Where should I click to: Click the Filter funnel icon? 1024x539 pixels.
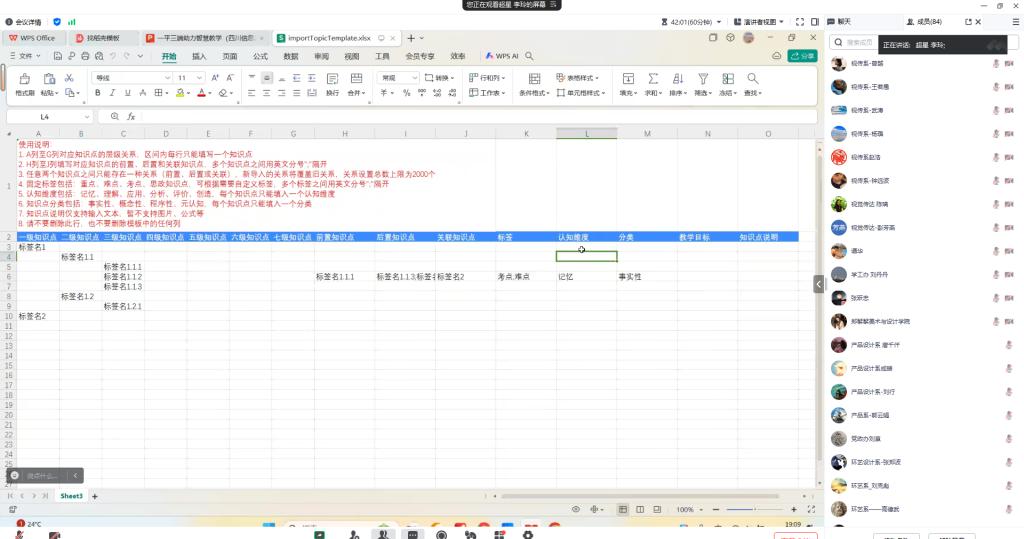[x=703, y=79]
